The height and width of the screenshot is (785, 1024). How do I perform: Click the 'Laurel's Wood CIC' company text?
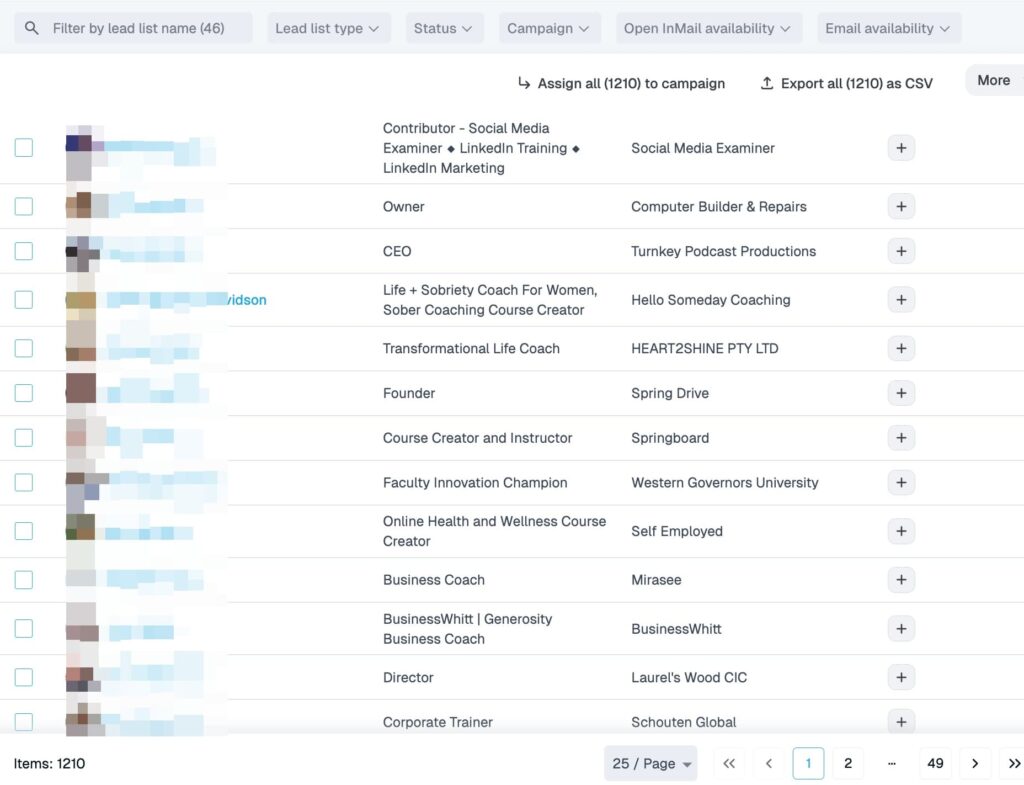click(688, 677)
